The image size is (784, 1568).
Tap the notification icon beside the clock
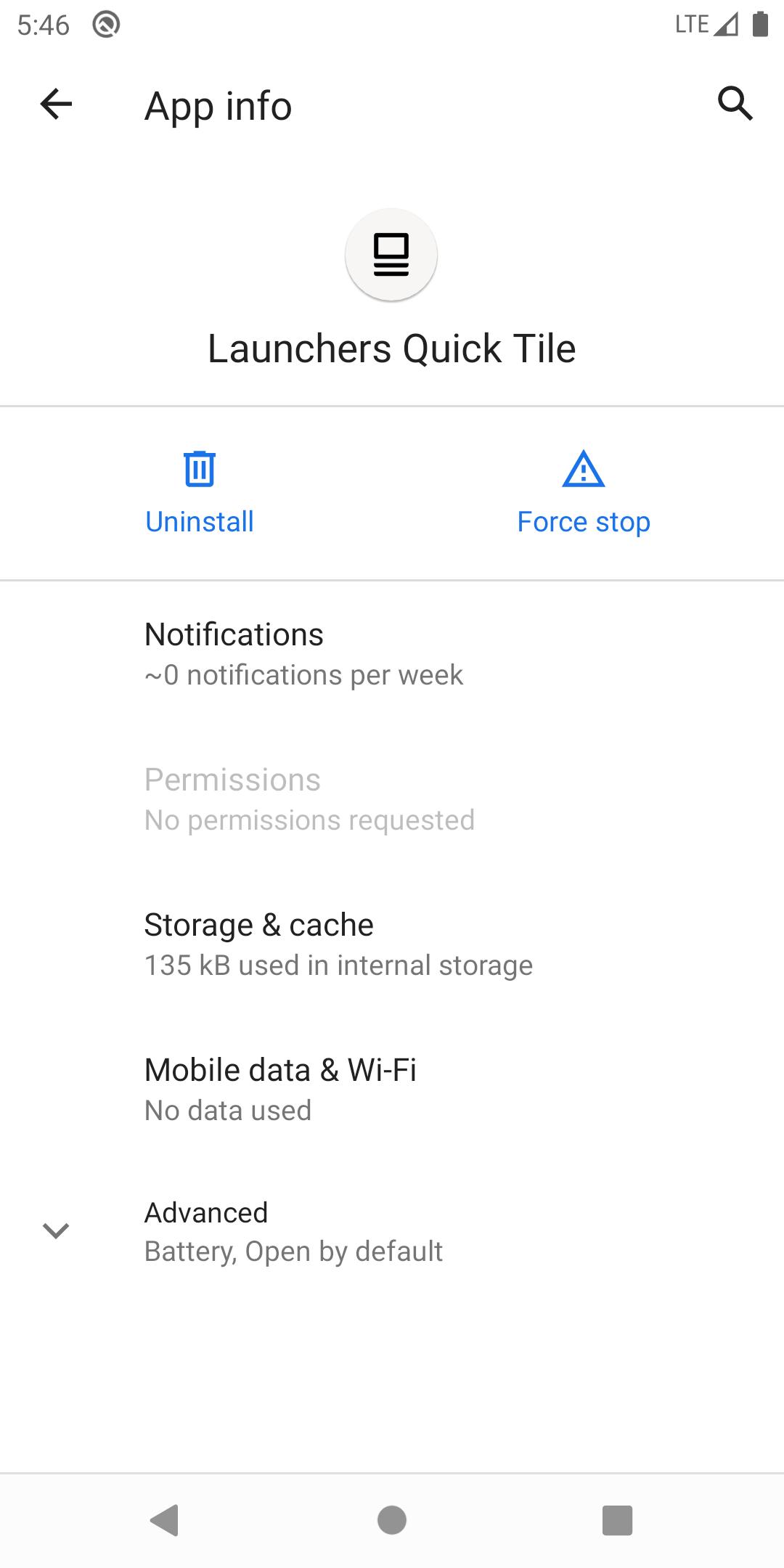click(106, 25)
